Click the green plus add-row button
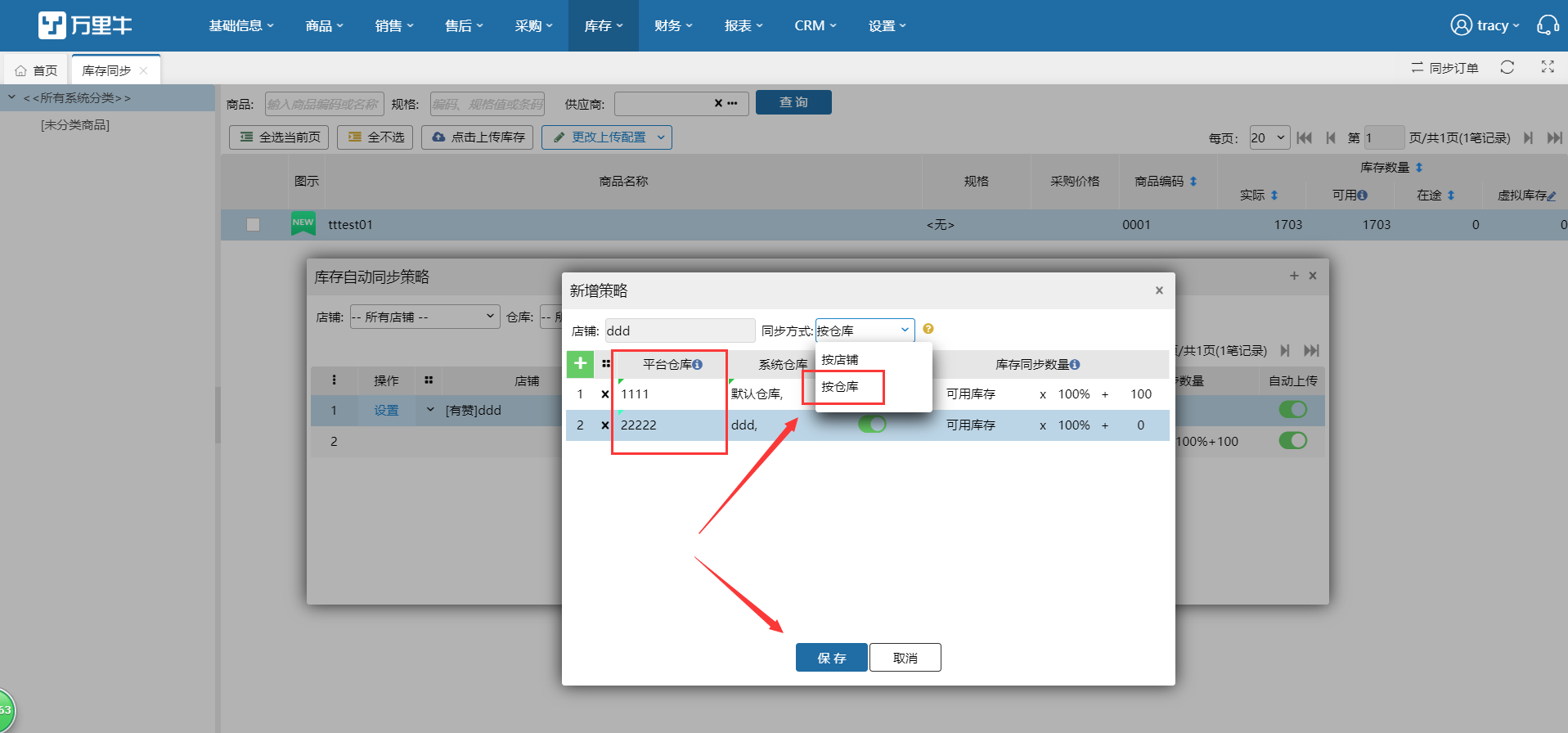Image resolution: width=1568 pixels, height=733 pixels. tap(580, 364)
